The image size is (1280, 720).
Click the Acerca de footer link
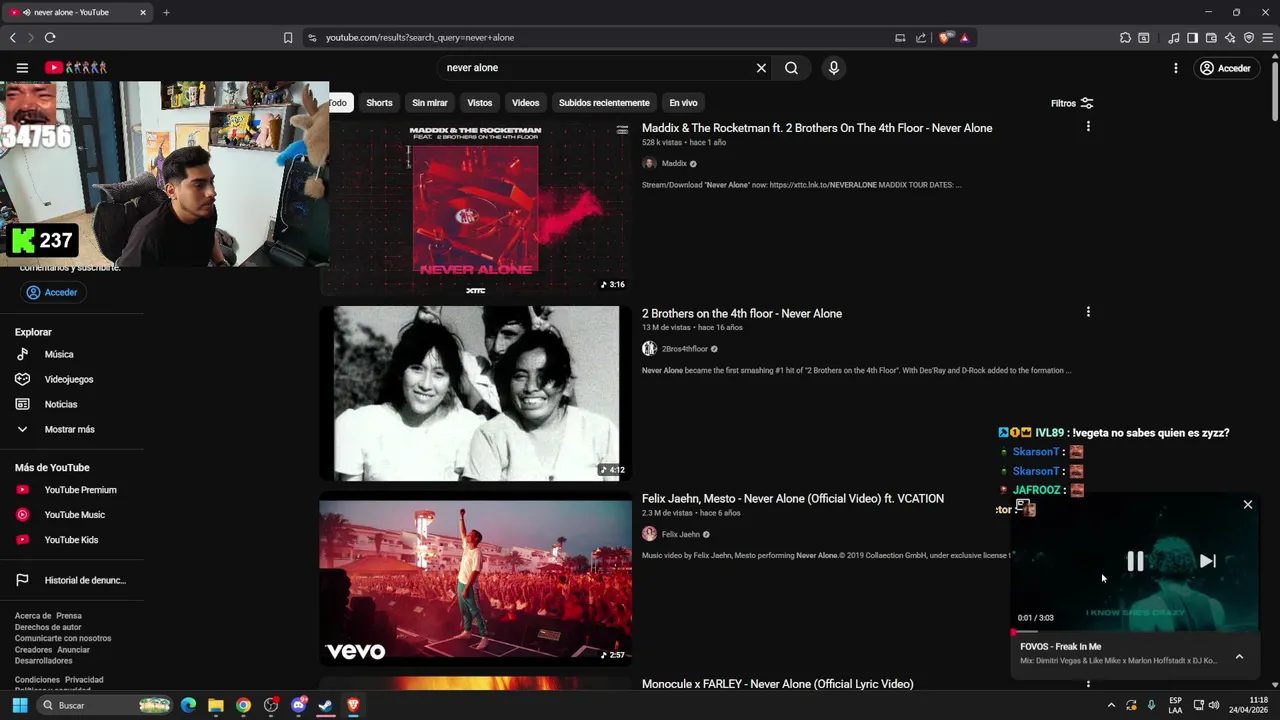(32, 616)
